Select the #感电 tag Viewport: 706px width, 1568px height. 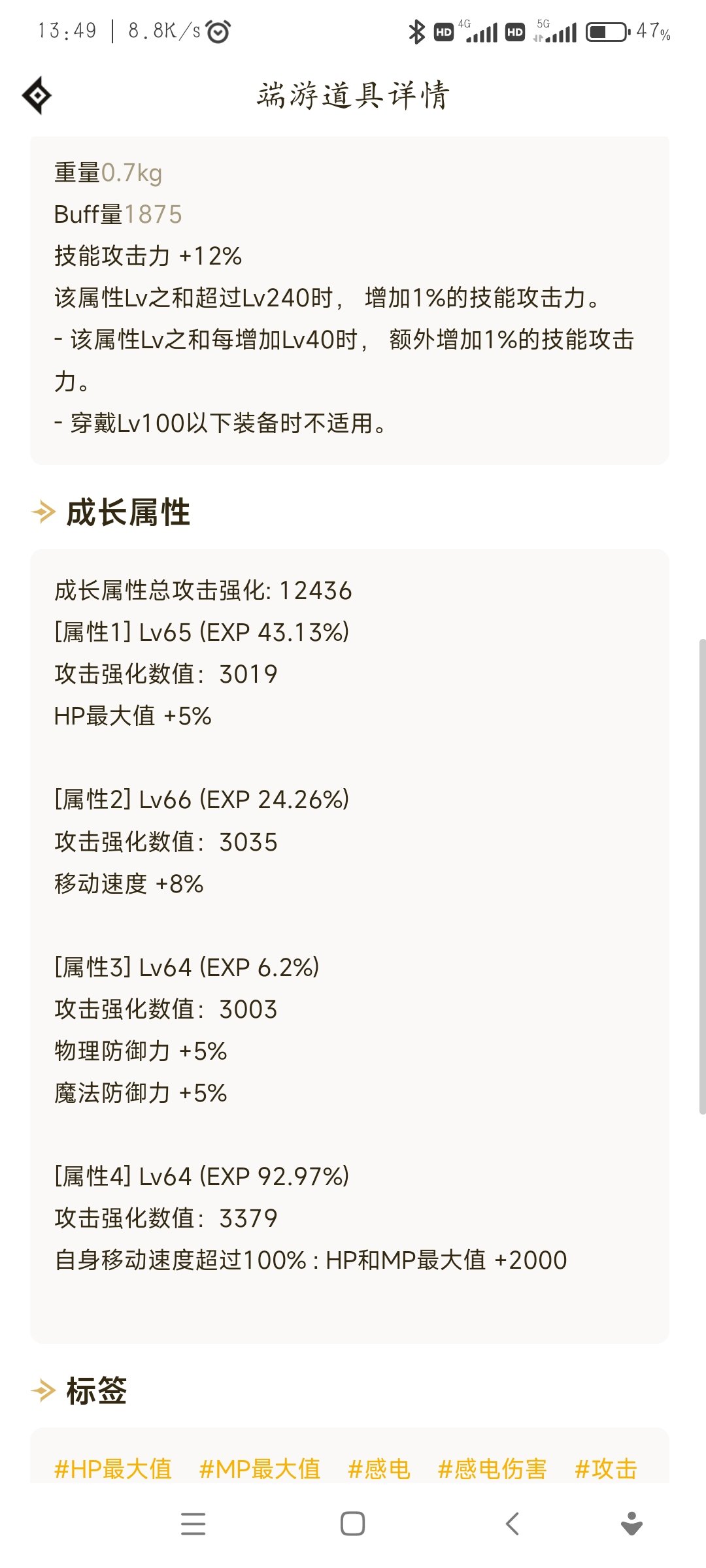coord(379,1469)
